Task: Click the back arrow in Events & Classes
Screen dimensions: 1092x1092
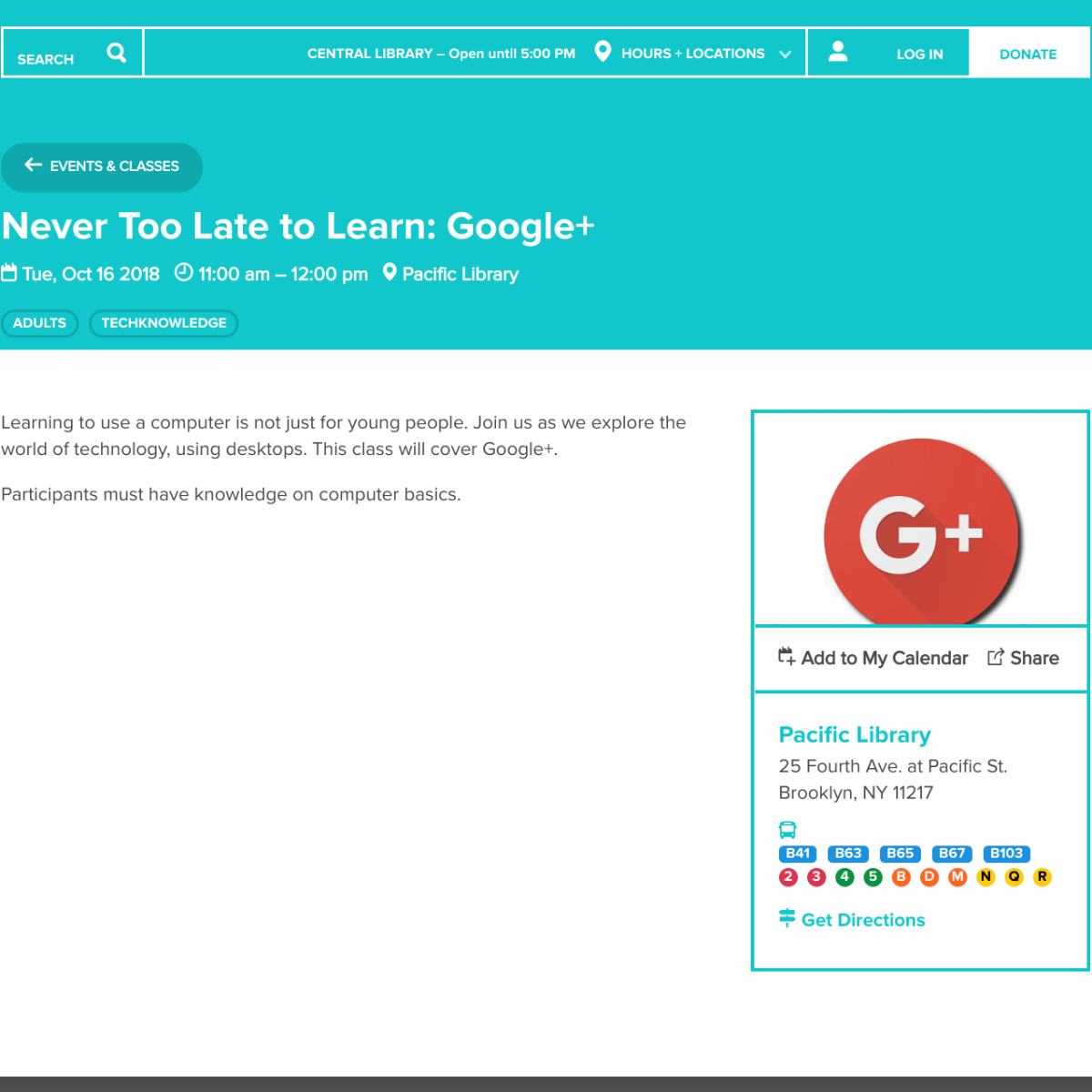Action: [x=34, y=165]
